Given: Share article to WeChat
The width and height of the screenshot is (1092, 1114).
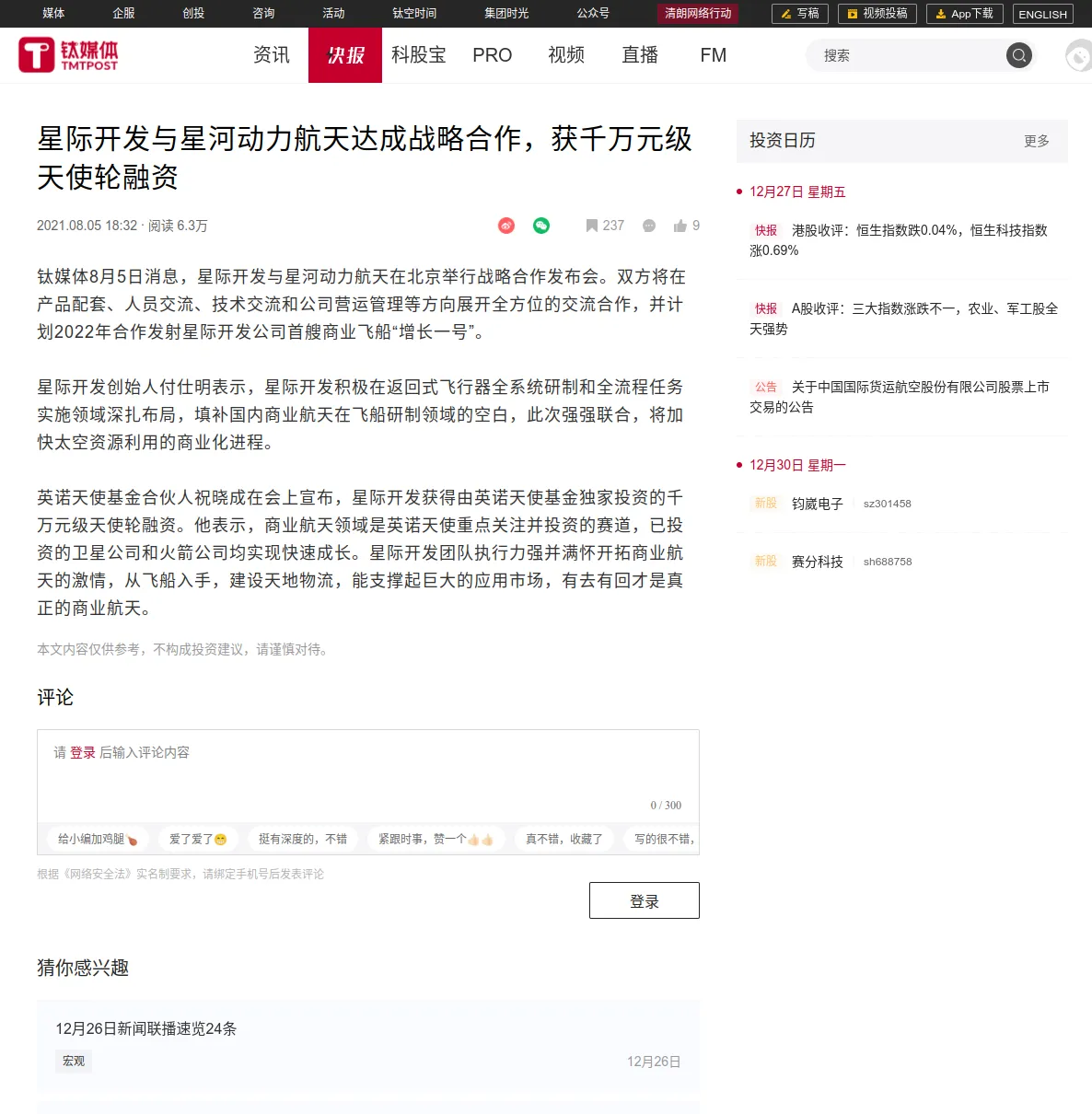Looking at the screenshot, I should tap(541, 226).
